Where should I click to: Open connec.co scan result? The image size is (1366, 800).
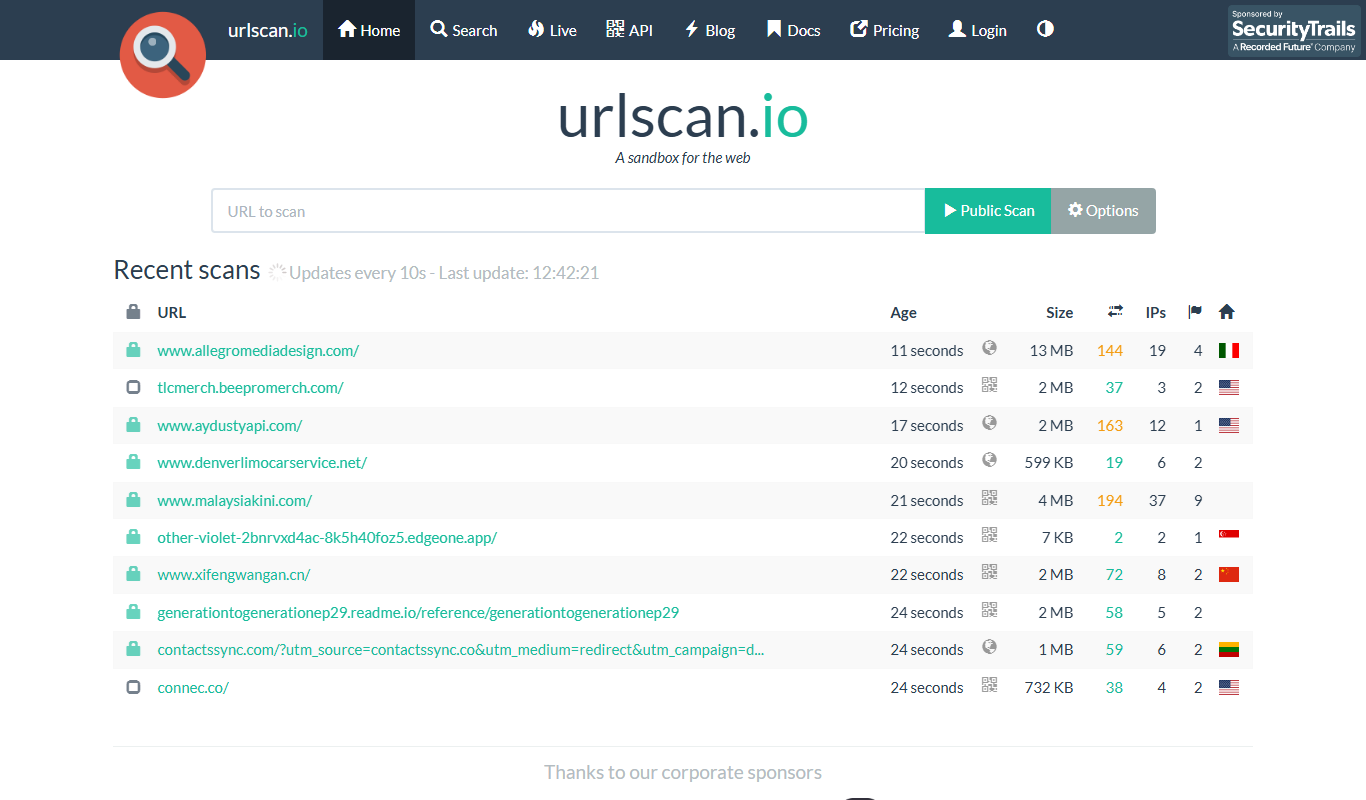tap(193, 688)
